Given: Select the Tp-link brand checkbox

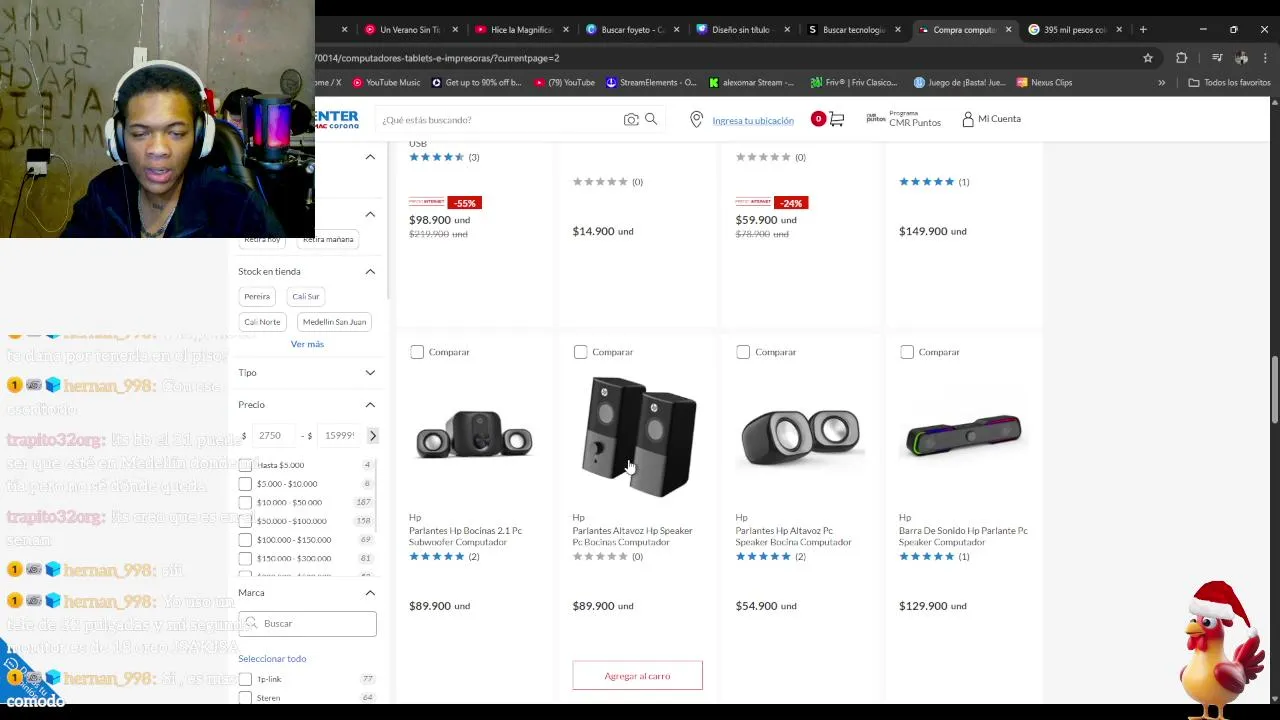Looking at the screenshot, I should (245, 679).
